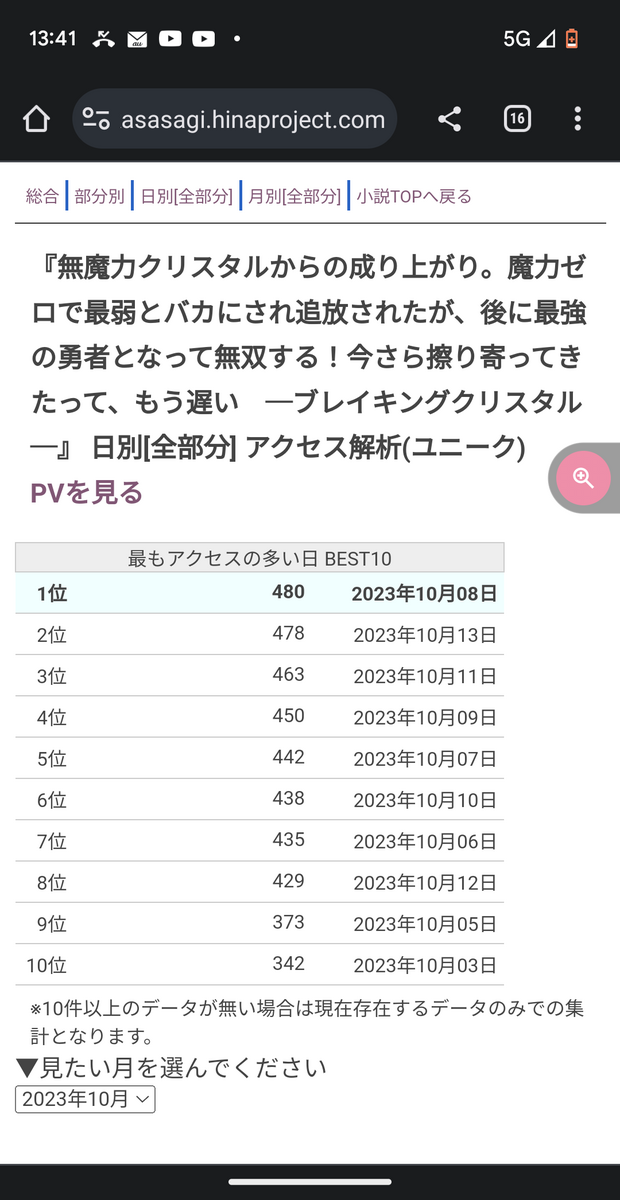This screenshot has width=620, height=1200.
Task: Open 月別[全部分] navigation link
Action: (295, 196)
